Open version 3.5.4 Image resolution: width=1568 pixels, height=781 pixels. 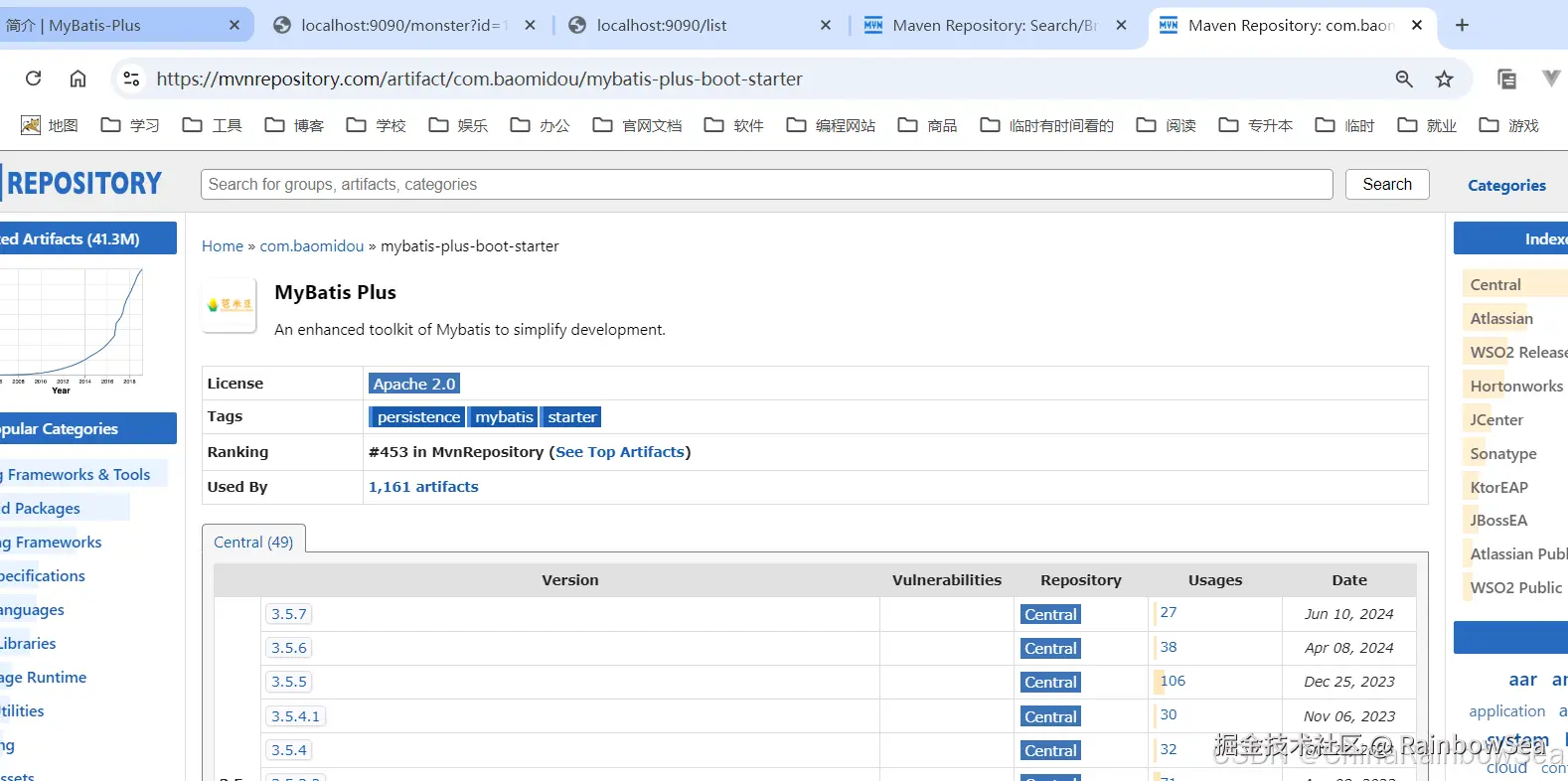coord(289,750)
